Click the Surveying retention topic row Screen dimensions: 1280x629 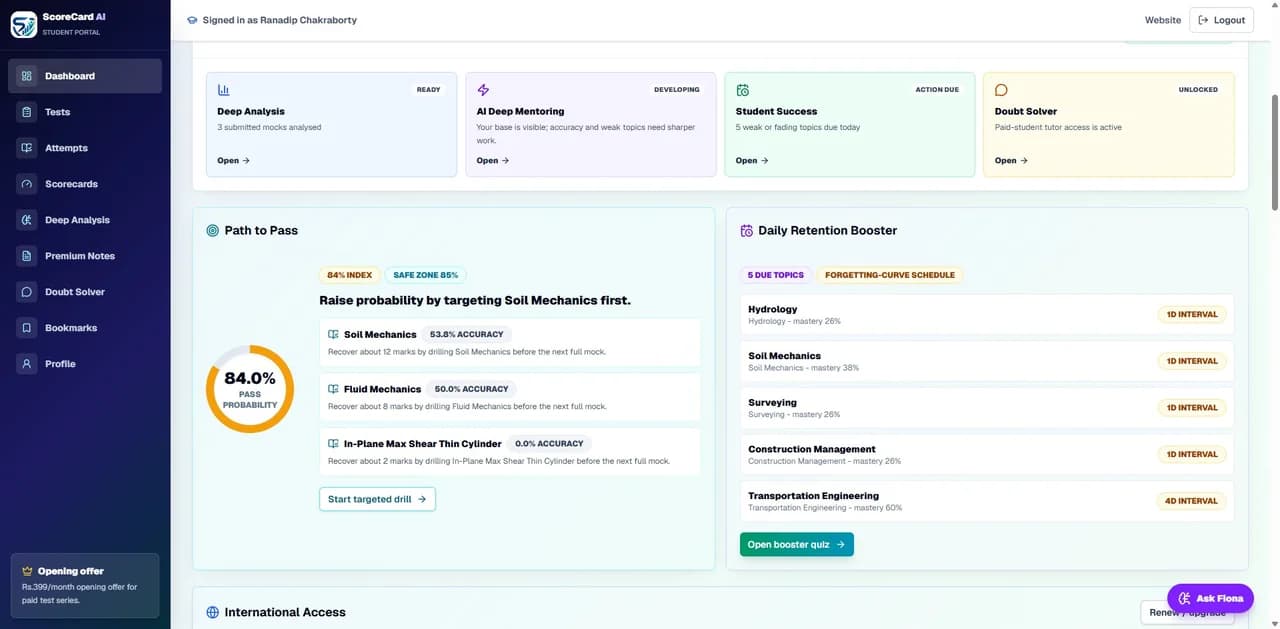(989, 407)
